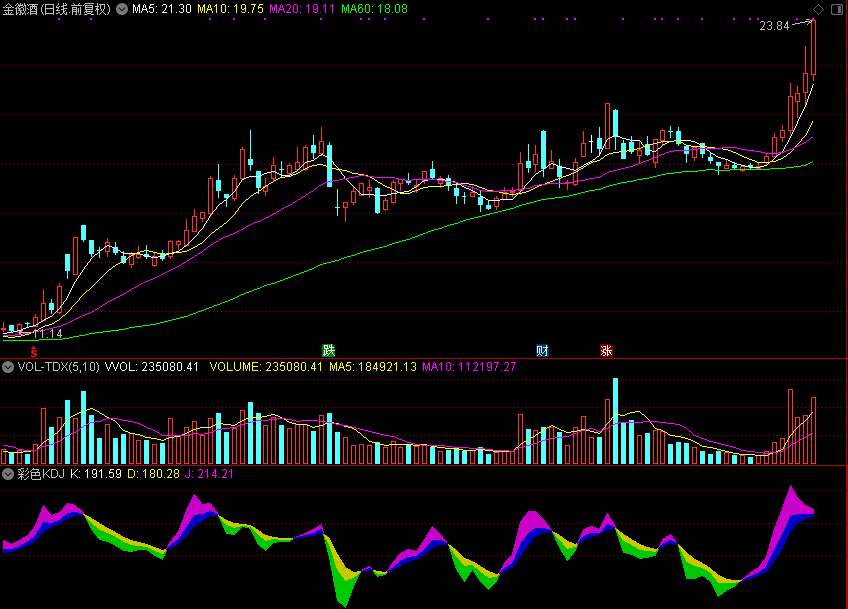Screen dimensions: 848x609
Task: Click the green 跌 event marker
Action: click(329, 350)
